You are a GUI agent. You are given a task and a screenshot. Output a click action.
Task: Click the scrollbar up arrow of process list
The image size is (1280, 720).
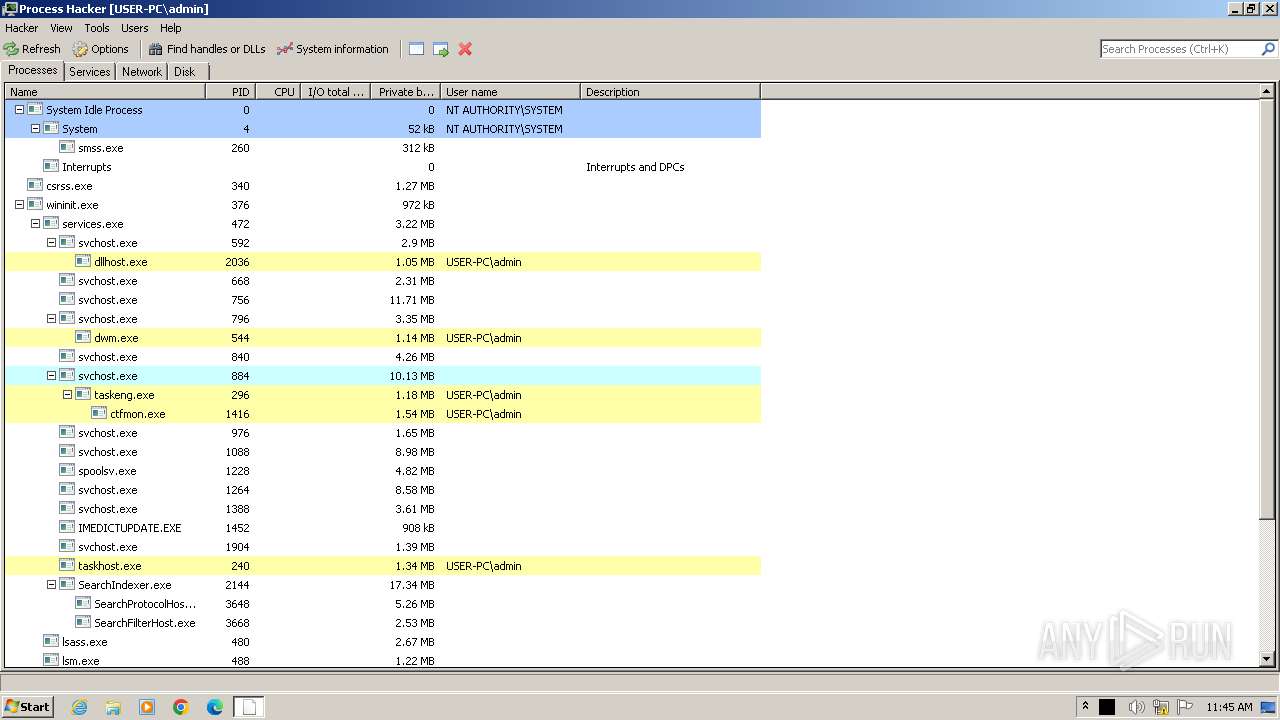point(1267,92)
